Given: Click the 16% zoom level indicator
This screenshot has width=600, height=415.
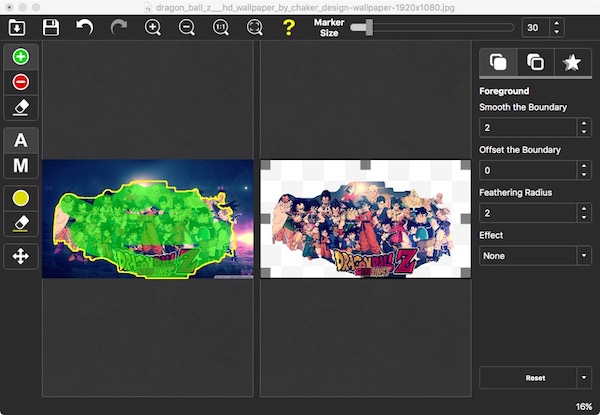Looking at the screenshot, I should [584, 406].
